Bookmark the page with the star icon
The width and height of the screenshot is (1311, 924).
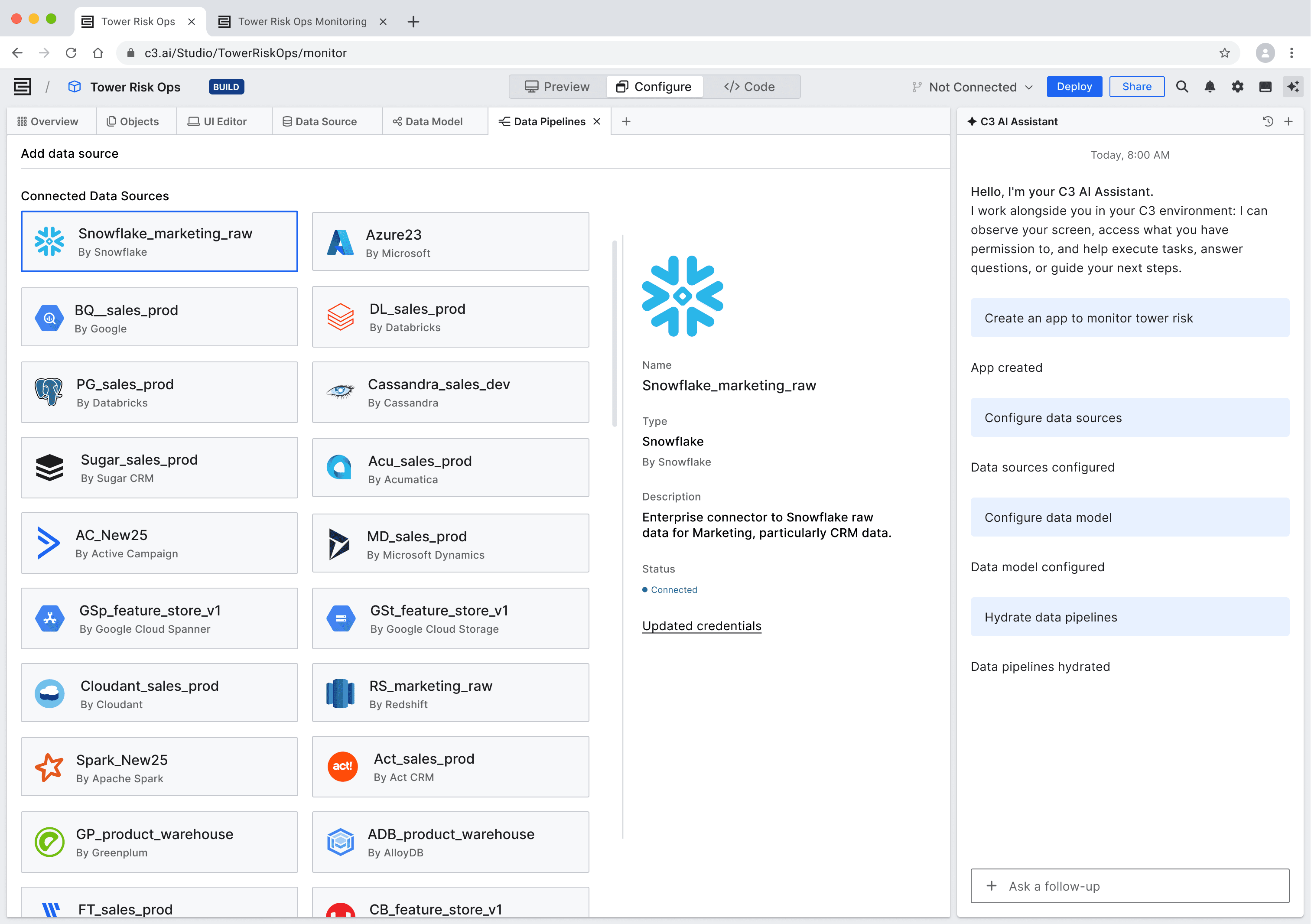(x=1224, y=53)
